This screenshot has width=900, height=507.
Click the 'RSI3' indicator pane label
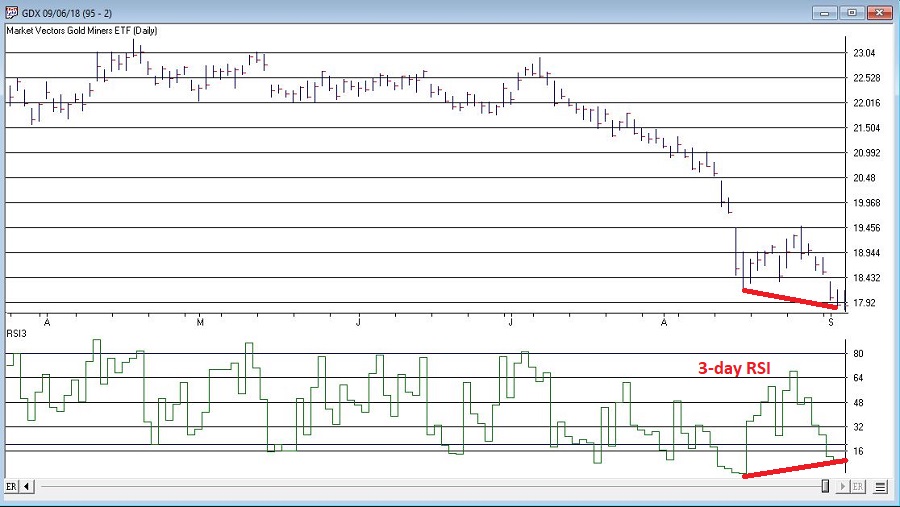[17, 333]
